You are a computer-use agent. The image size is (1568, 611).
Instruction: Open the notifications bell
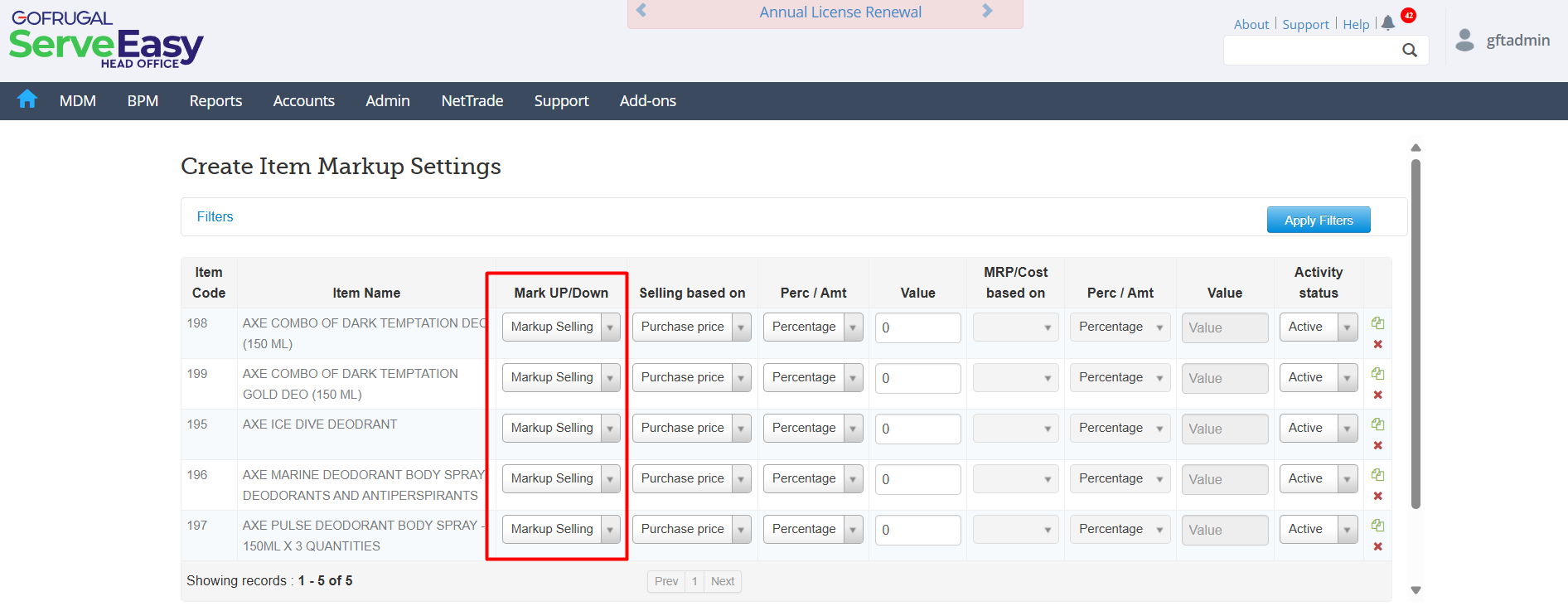click(1388, 23)
